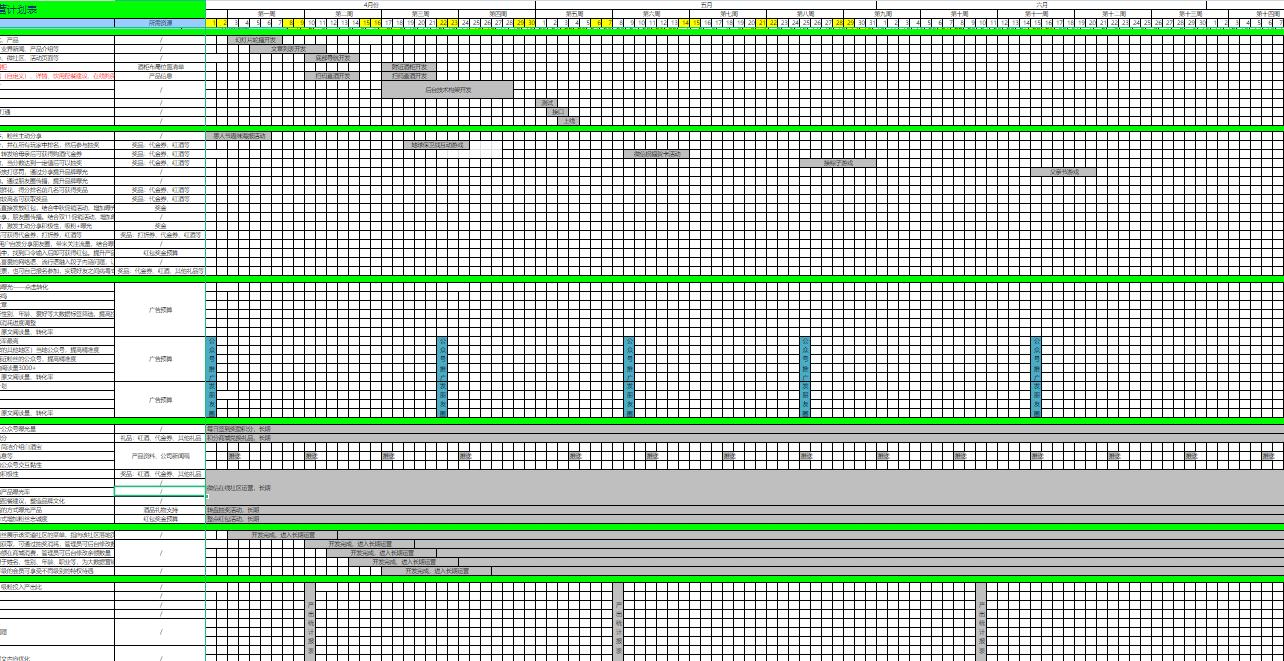Click the 地球保卫战互动游戏 bar
This screenshot has height=661, width=1284.
pos(436,145)
